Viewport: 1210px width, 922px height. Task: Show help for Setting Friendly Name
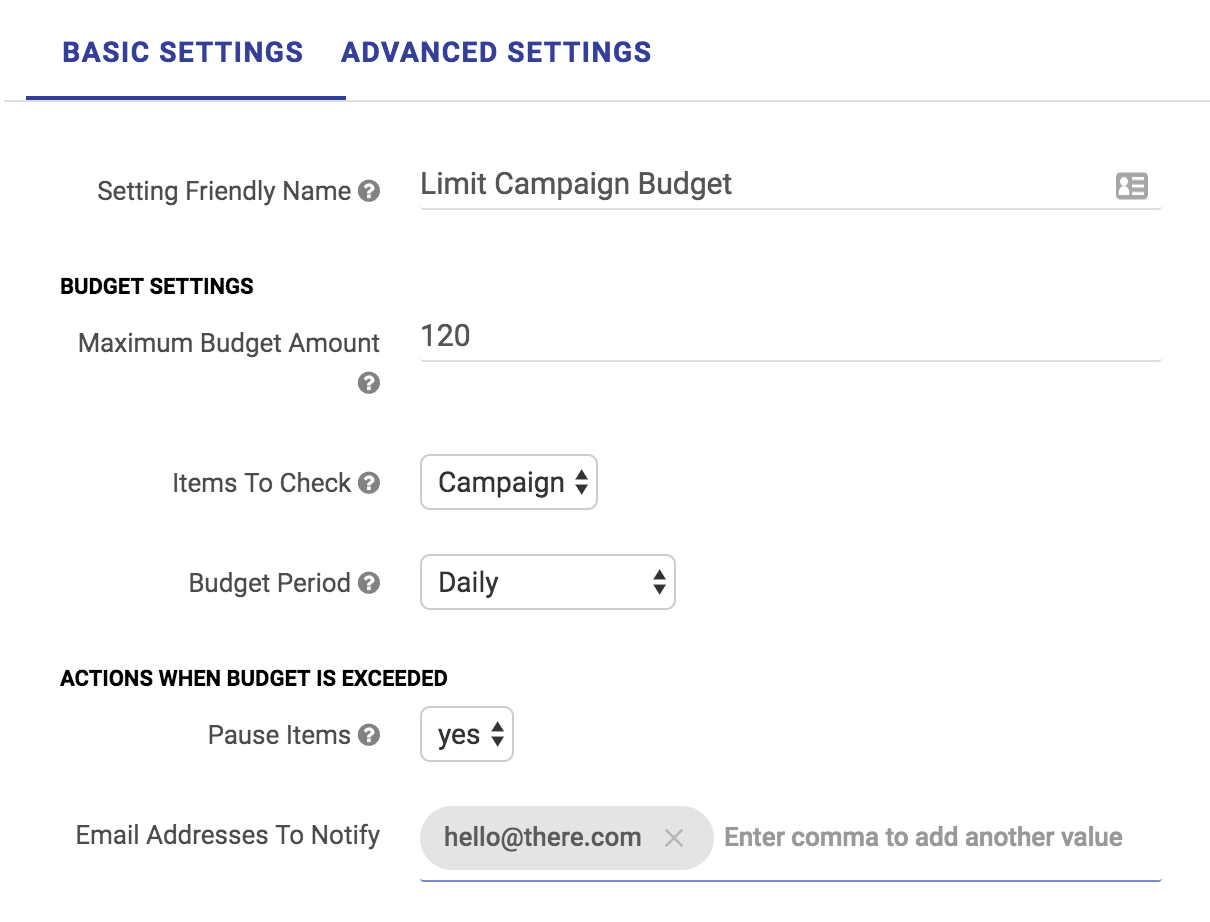[x=370, y=191]
